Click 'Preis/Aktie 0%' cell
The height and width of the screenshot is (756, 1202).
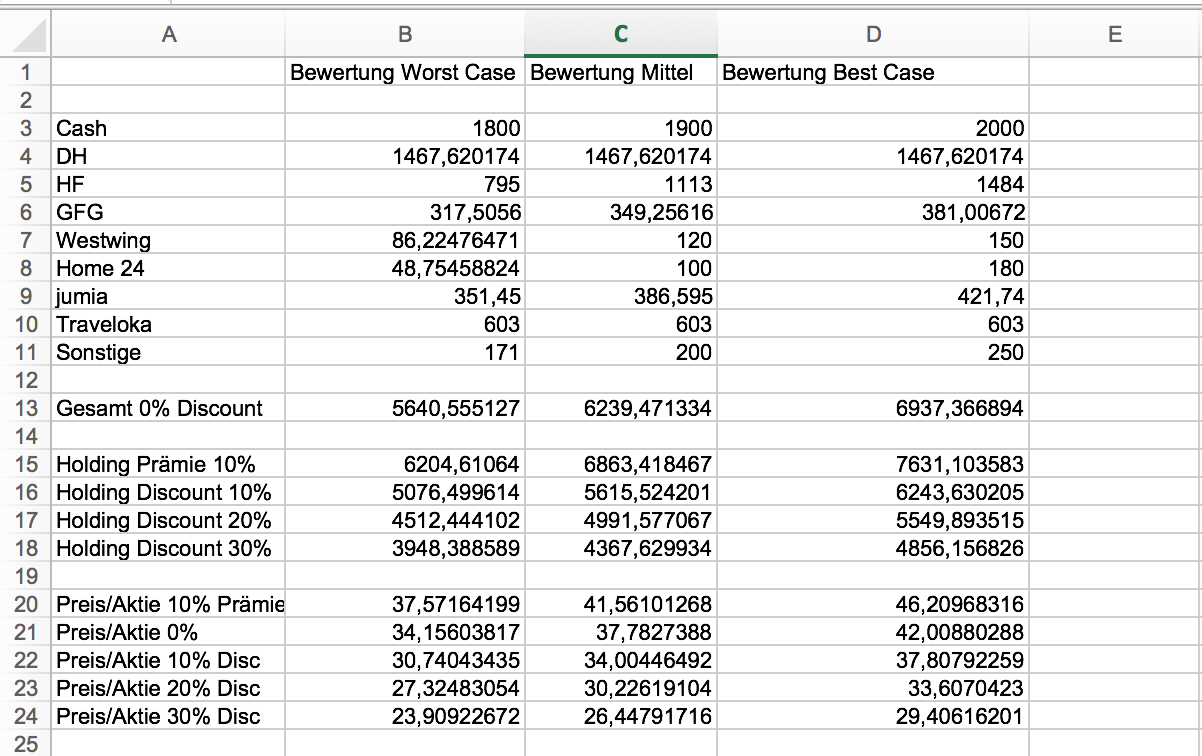(168, 632)
